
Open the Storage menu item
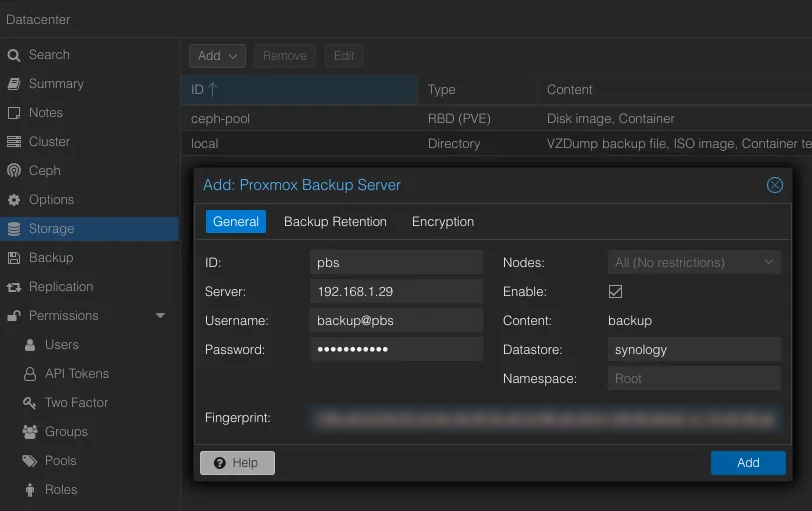(x=90, y=229)
